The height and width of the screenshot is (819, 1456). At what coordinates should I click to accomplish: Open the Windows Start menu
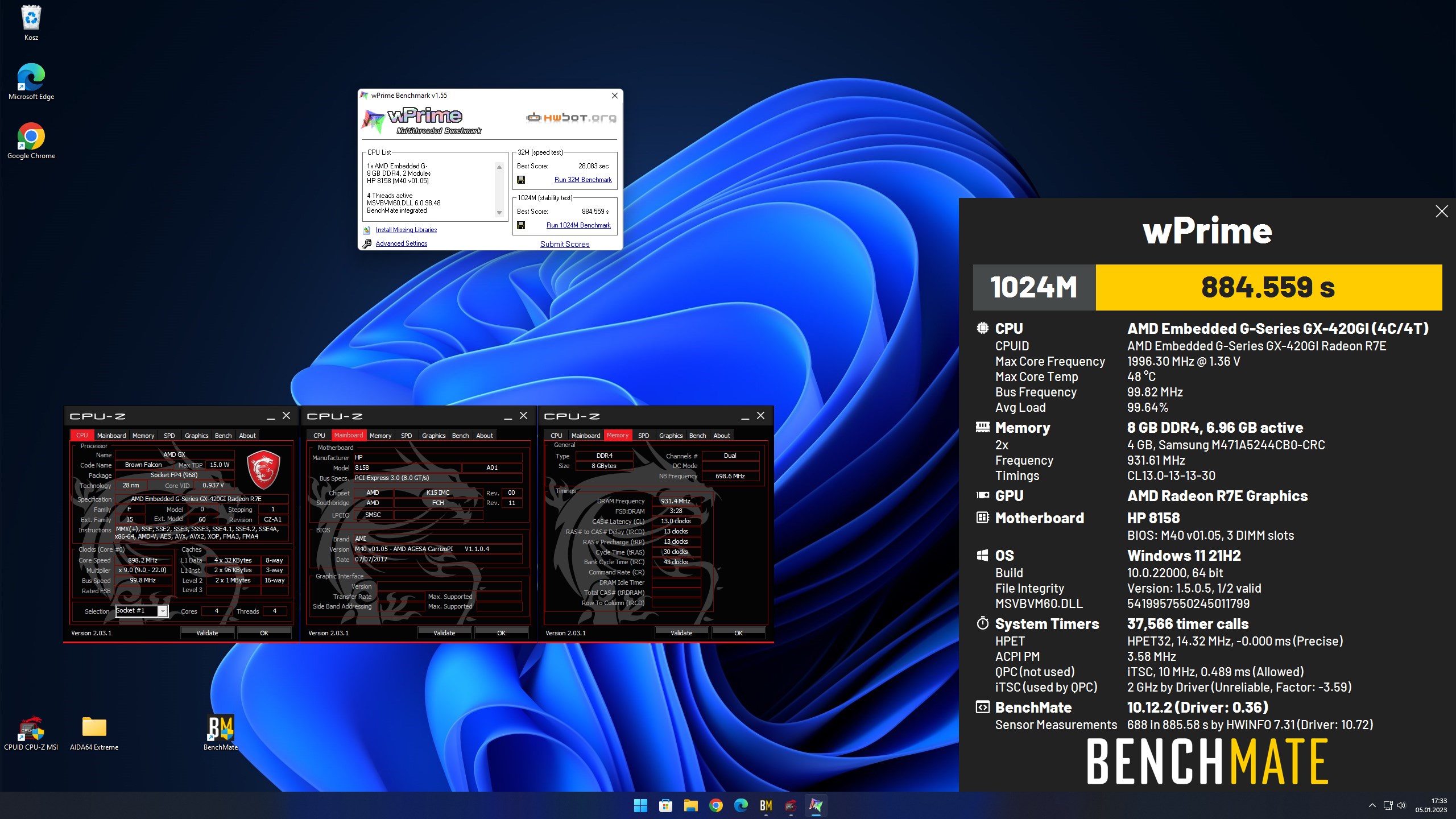[x=640, y=805]
